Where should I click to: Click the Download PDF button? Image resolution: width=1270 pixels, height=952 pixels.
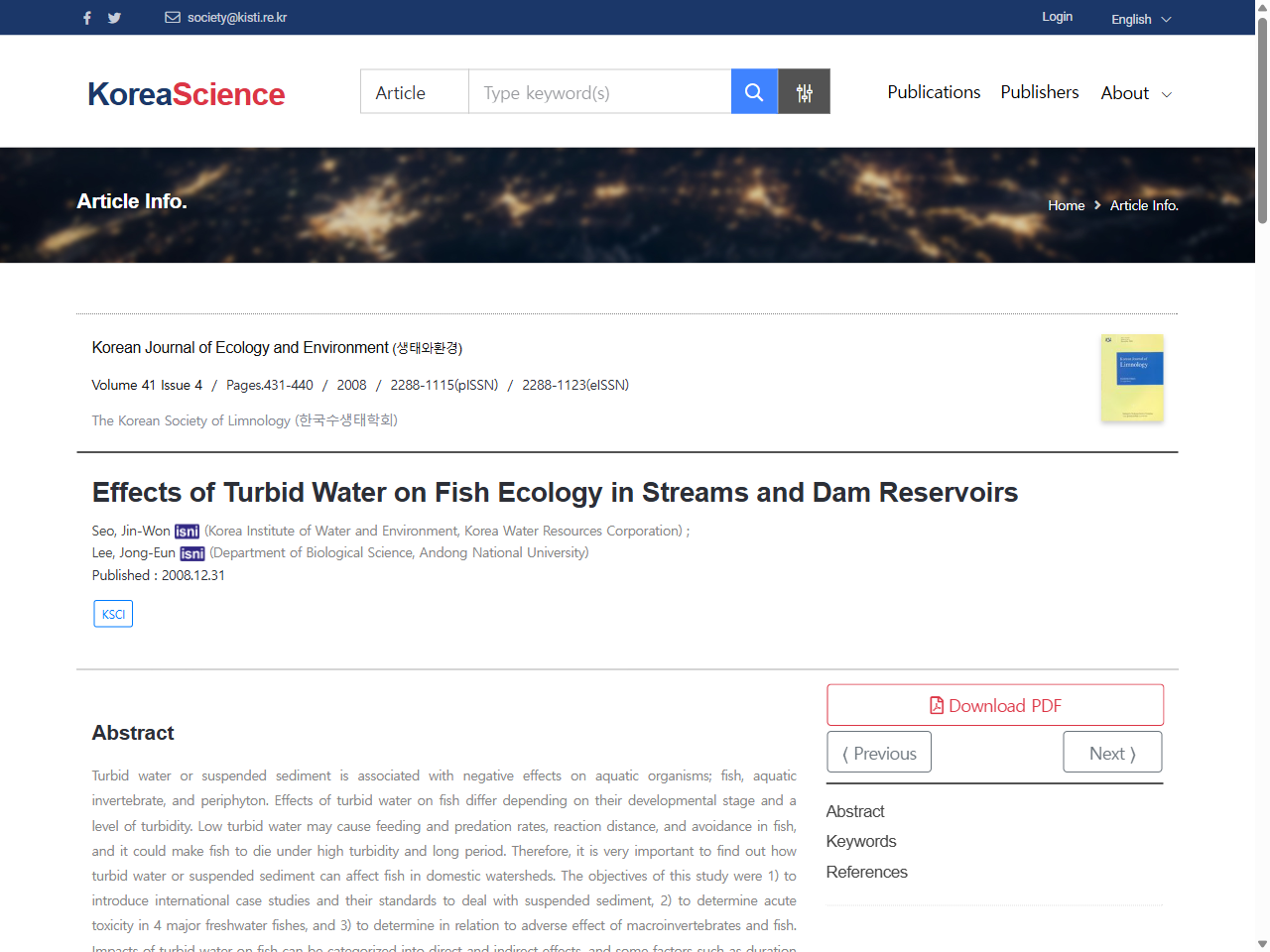(994, 704)
